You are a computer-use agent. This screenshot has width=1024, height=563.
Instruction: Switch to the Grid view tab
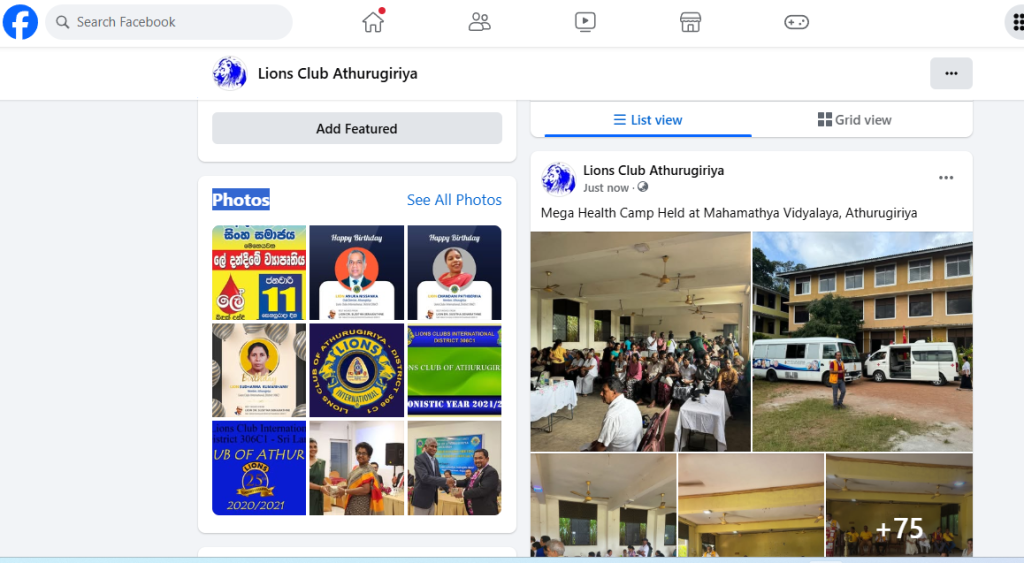pyautogui.click(x=854, y=120)
